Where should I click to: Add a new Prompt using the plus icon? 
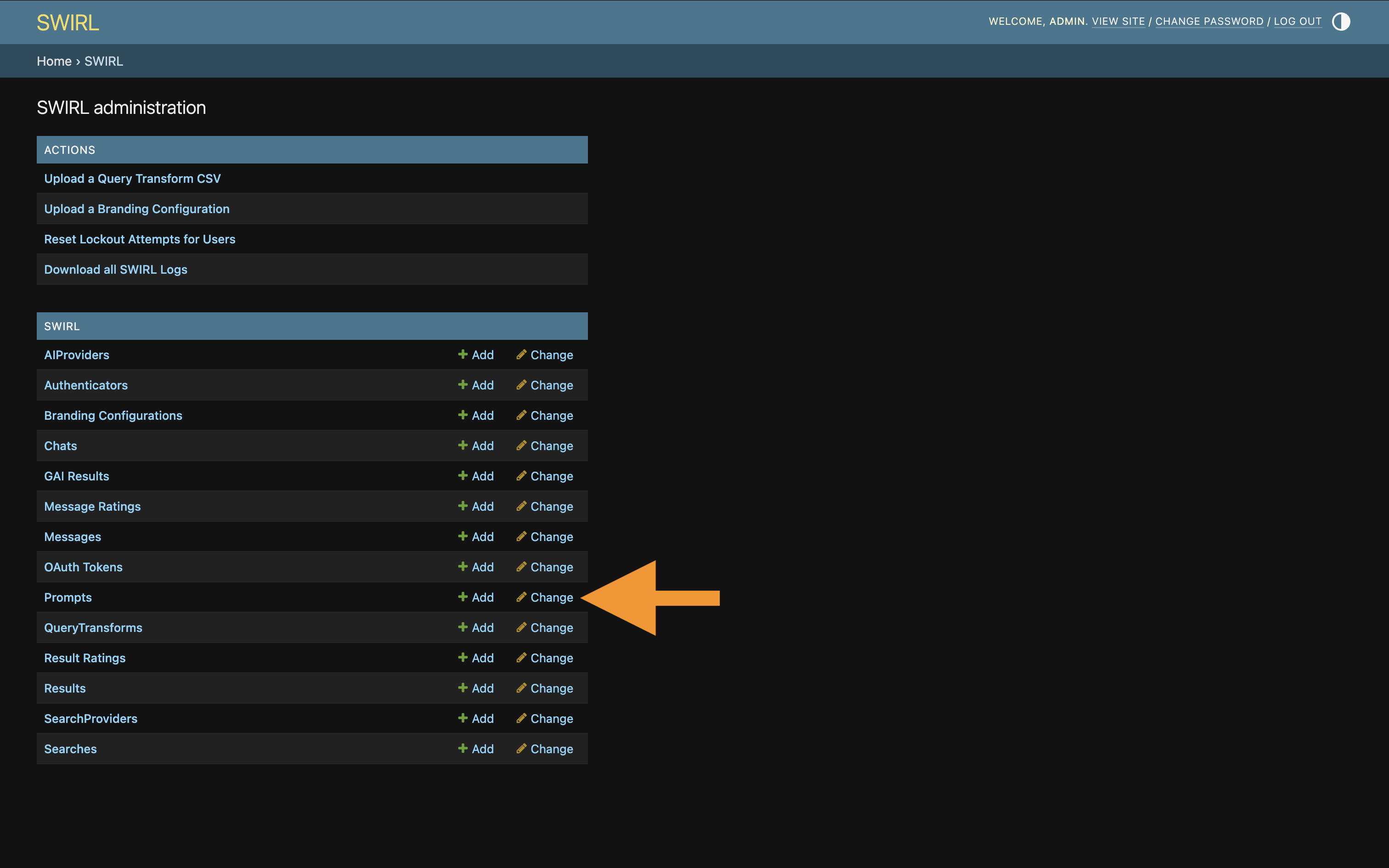(x=463, y=597)
